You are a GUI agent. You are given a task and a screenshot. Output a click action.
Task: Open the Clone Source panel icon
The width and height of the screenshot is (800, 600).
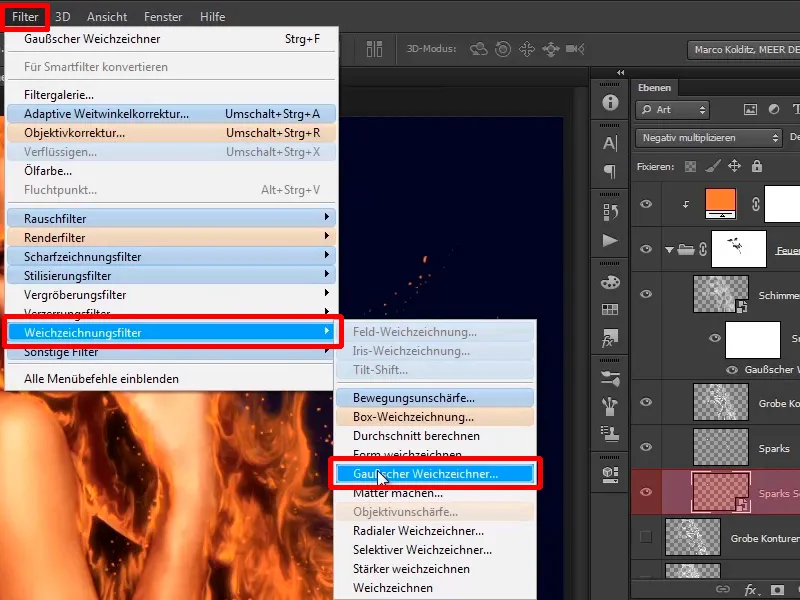click(x=610, y=433)
